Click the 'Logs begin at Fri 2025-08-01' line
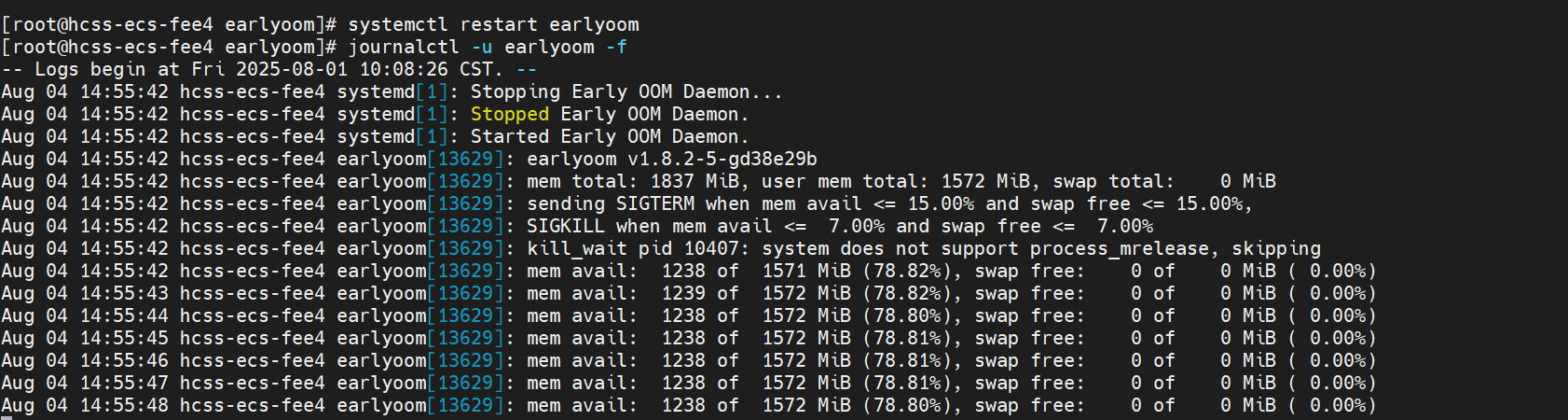Viewport: 1568px width, 420px height. coord(268,69)
